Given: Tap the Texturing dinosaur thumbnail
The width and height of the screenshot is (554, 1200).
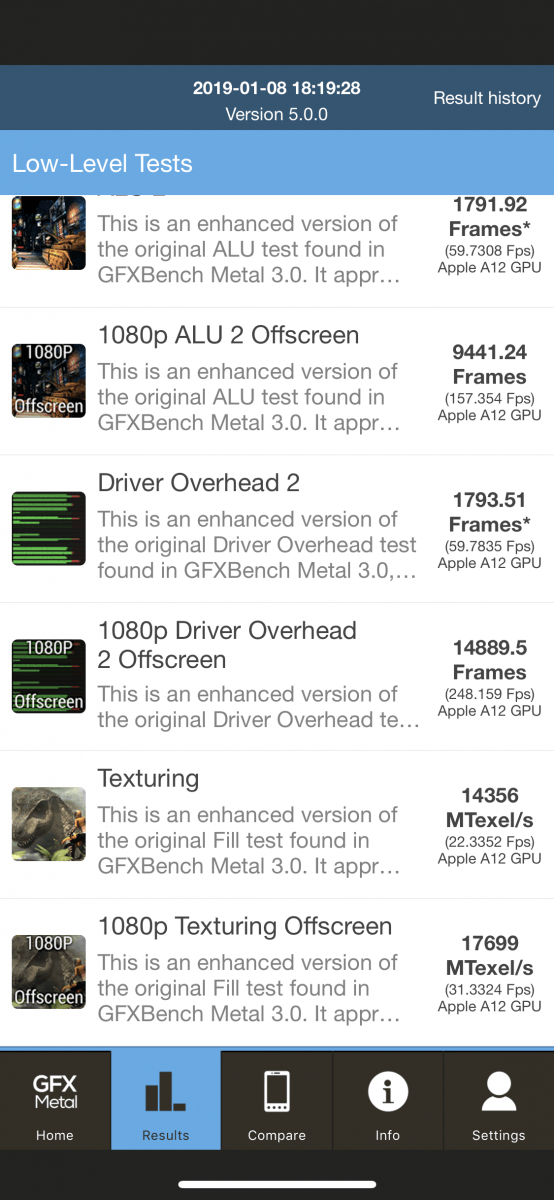Looking at the screenshot, I should [x=49, y=824].
